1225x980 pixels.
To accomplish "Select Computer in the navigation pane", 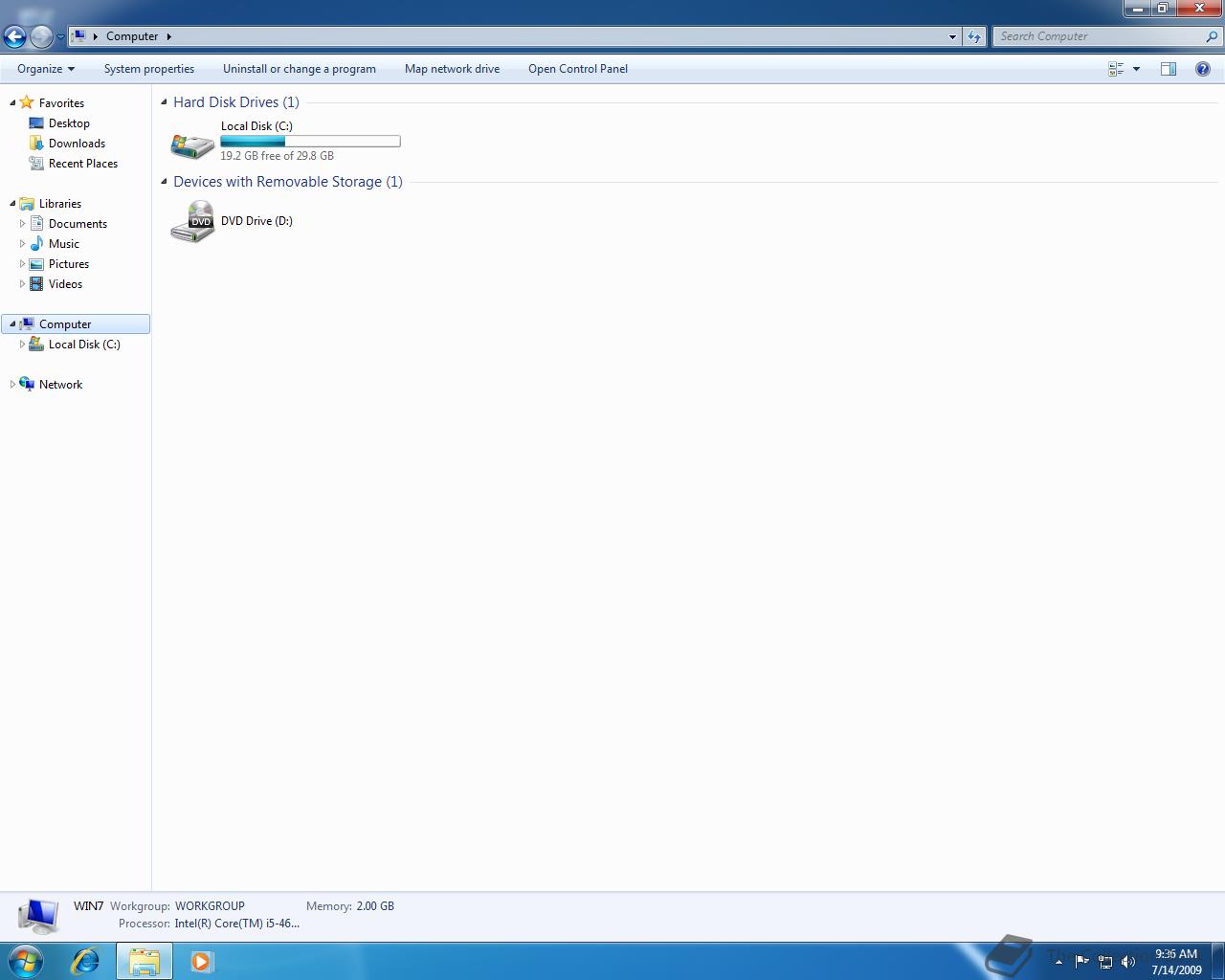I will [76, 324].
